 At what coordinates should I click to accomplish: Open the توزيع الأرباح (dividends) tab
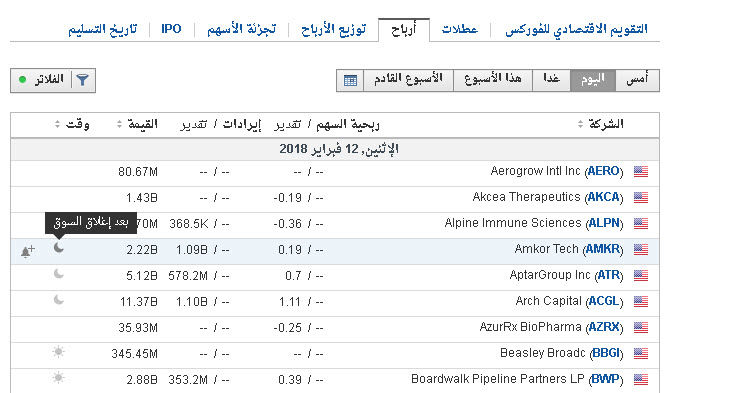pyautogui.click(x=334, y=29)
